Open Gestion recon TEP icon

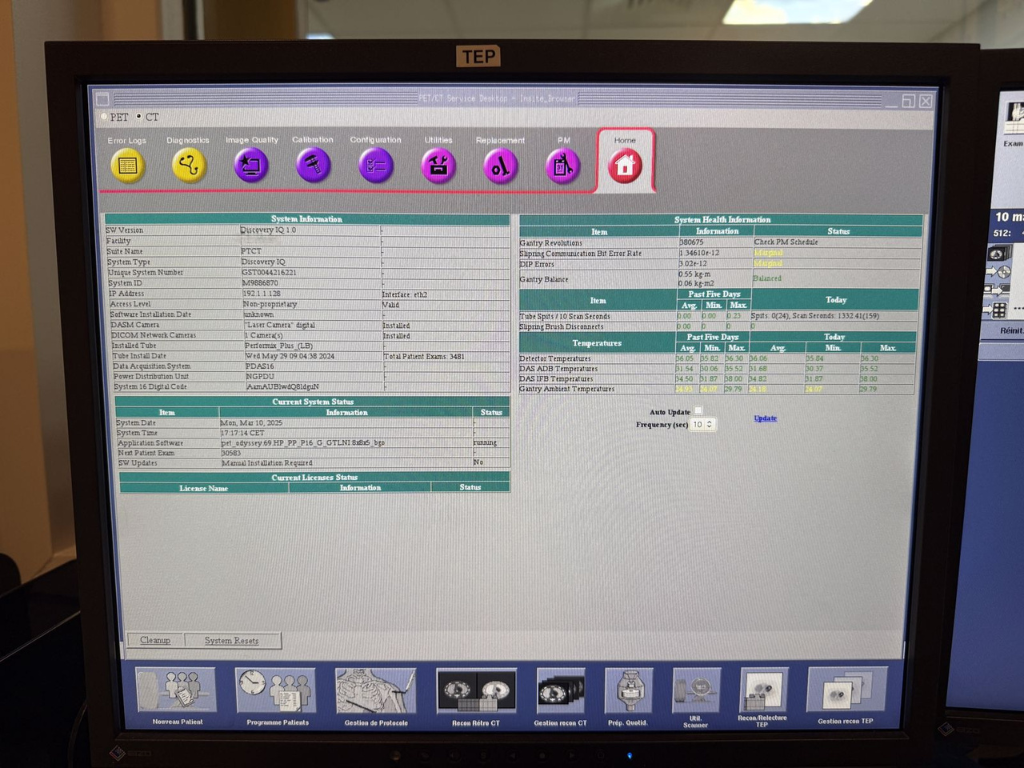846,689
